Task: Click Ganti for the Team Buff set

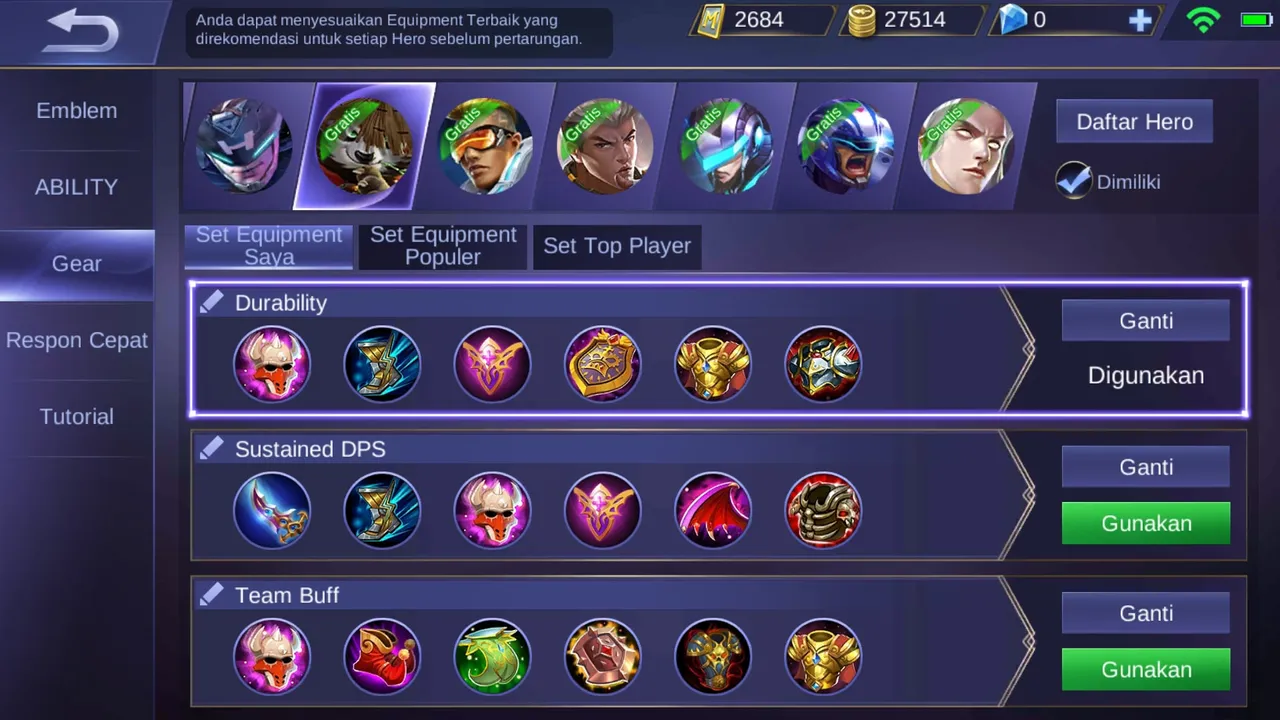Action: [x=1146, y=613]
